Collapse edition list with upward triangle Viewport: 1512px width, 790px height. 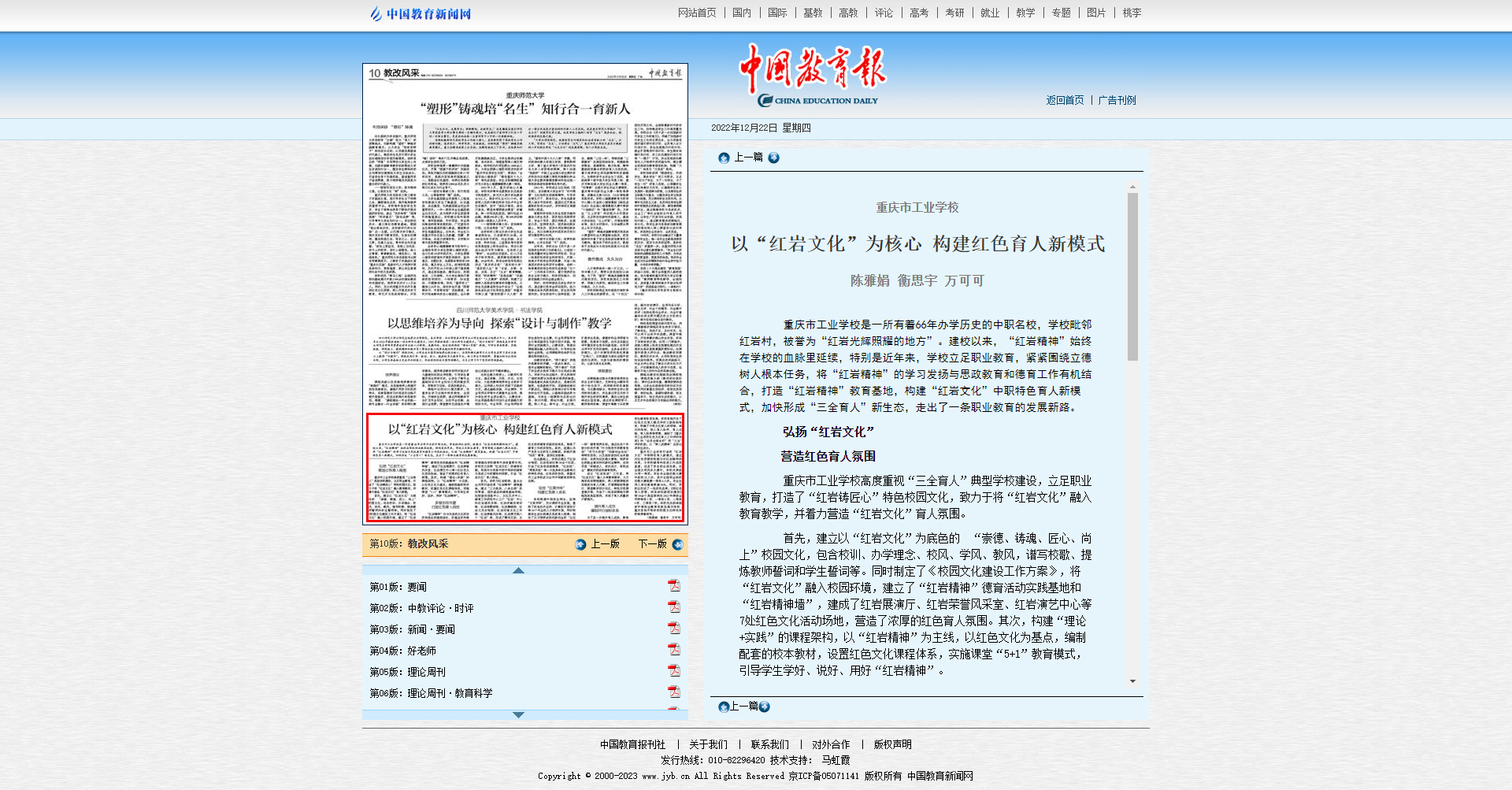[x=518, y=569]
